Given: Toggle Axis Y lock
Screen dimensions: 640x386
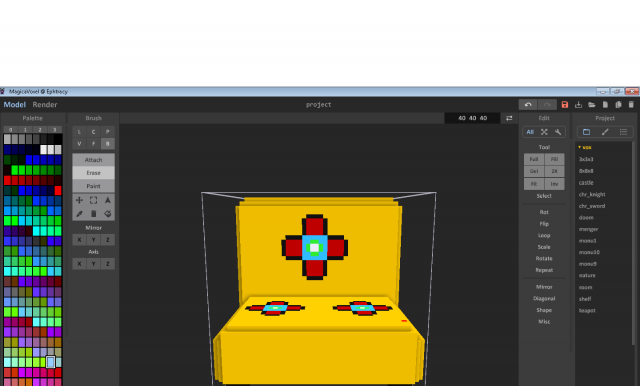Looking at the screenshot, I should [93, 264].
